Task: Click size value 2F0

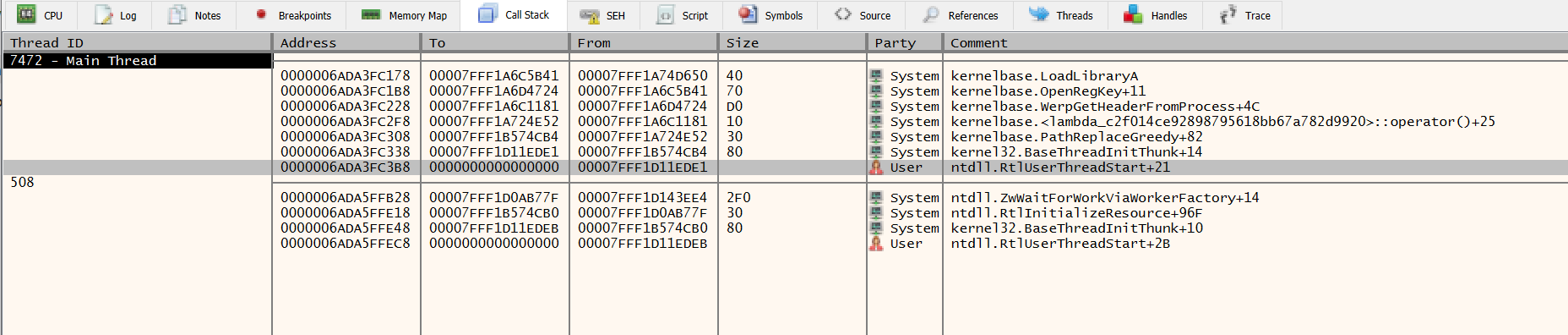Action: [738, 198]
